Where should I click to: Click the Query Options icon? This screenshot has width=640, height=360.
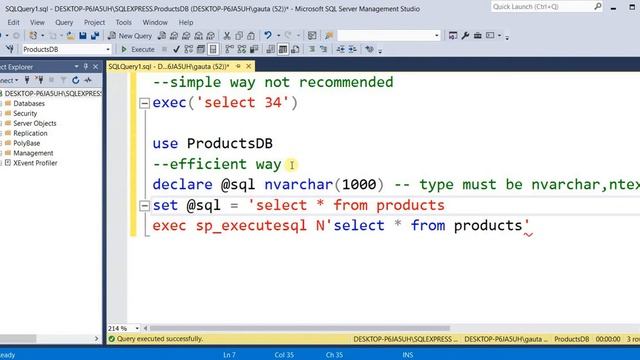pyautogui.click(x=201, y=49)
